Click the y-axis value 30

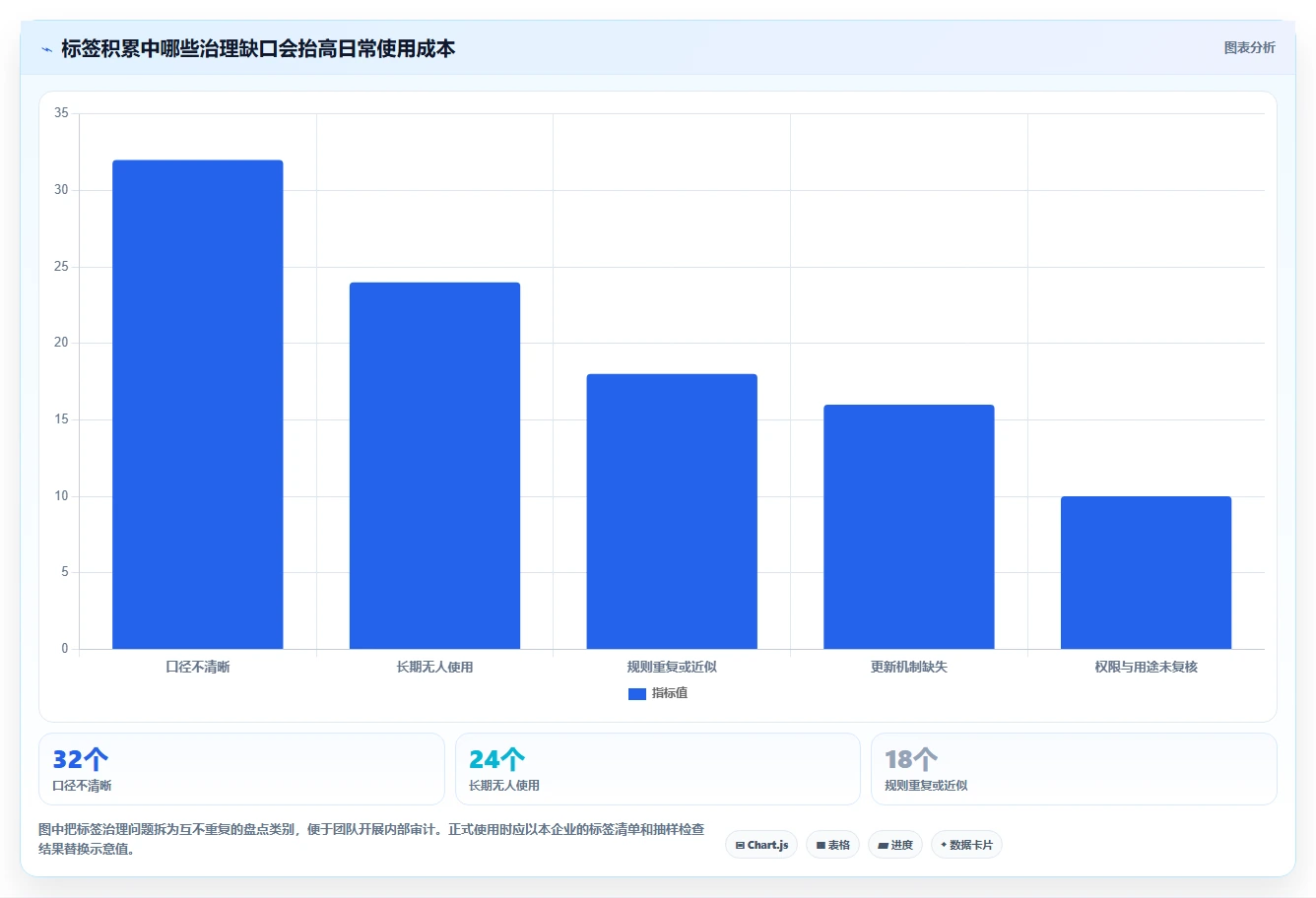pyautogui.click(x=61, y=190)
